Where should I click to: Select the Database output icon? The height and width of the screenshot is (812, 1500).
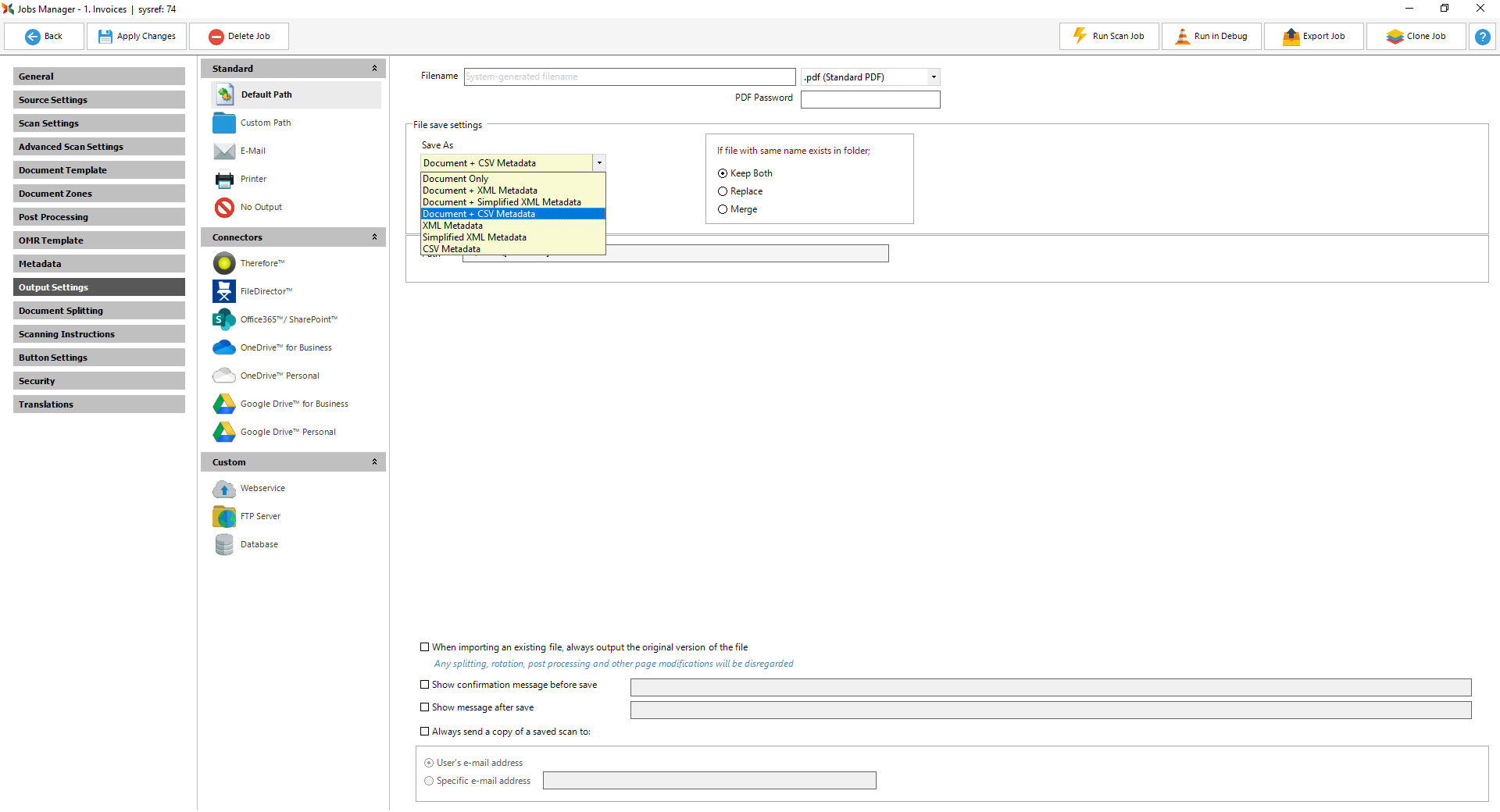pyautogui.click(x=224, y=544)
